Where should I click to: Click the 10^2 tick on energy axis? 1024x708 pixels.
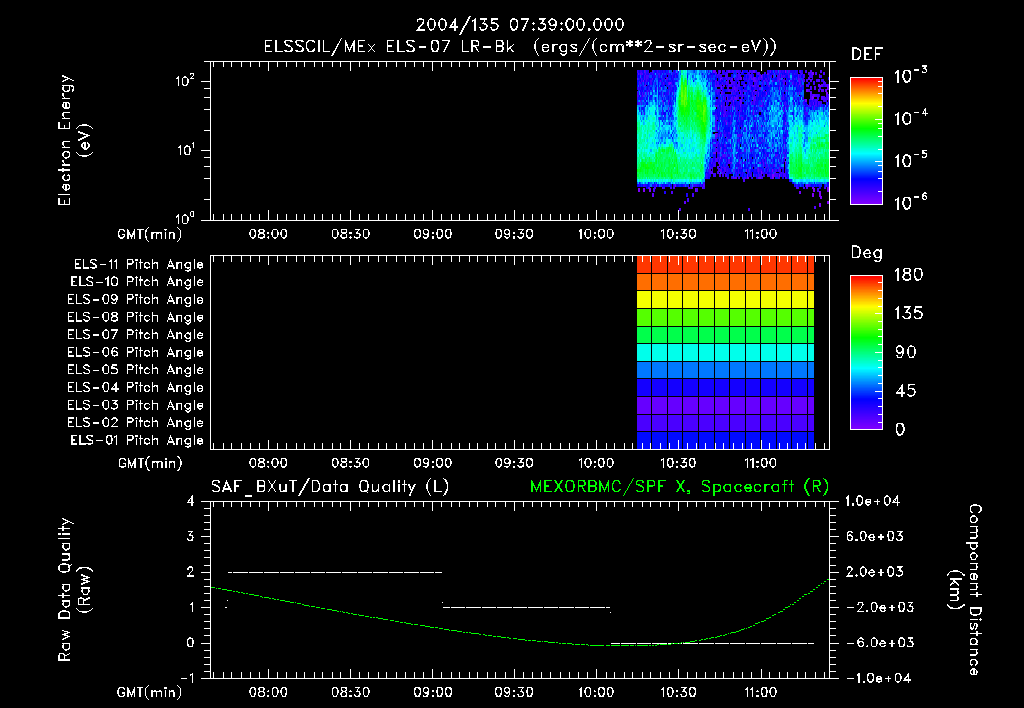(185, 81)
